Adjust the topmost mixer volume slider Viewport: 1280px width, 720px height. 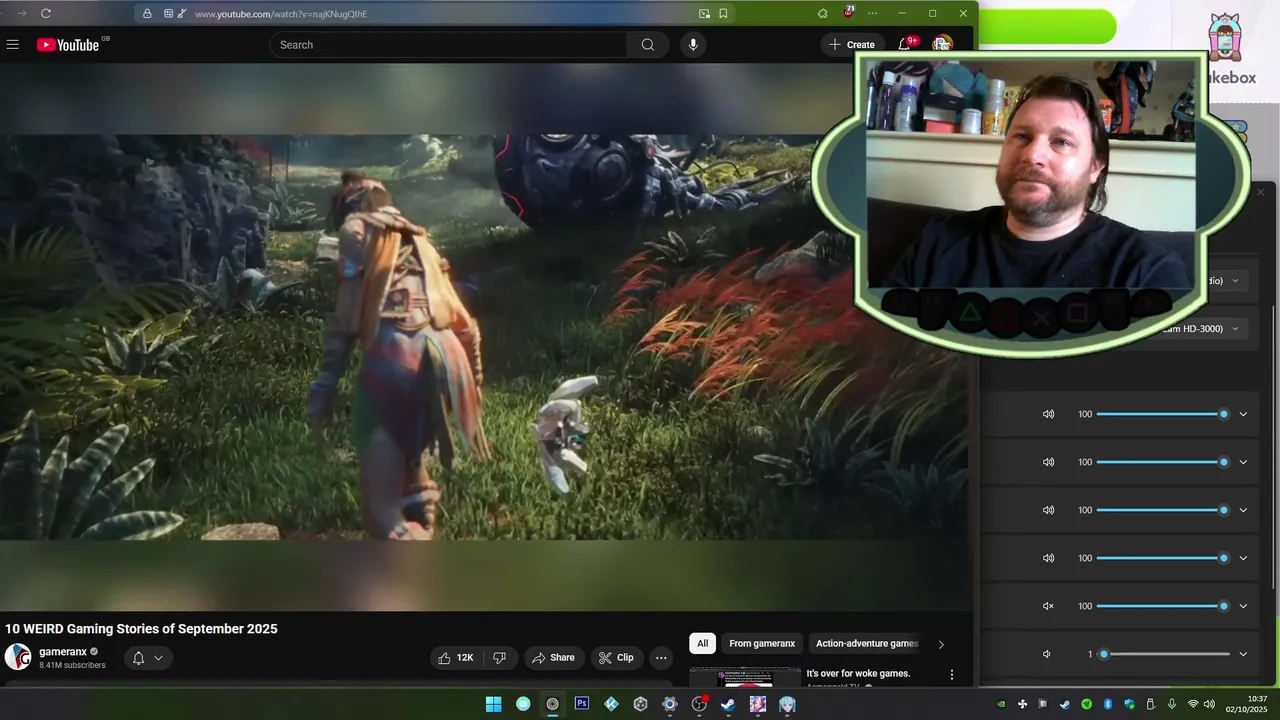click(1164, 414)
